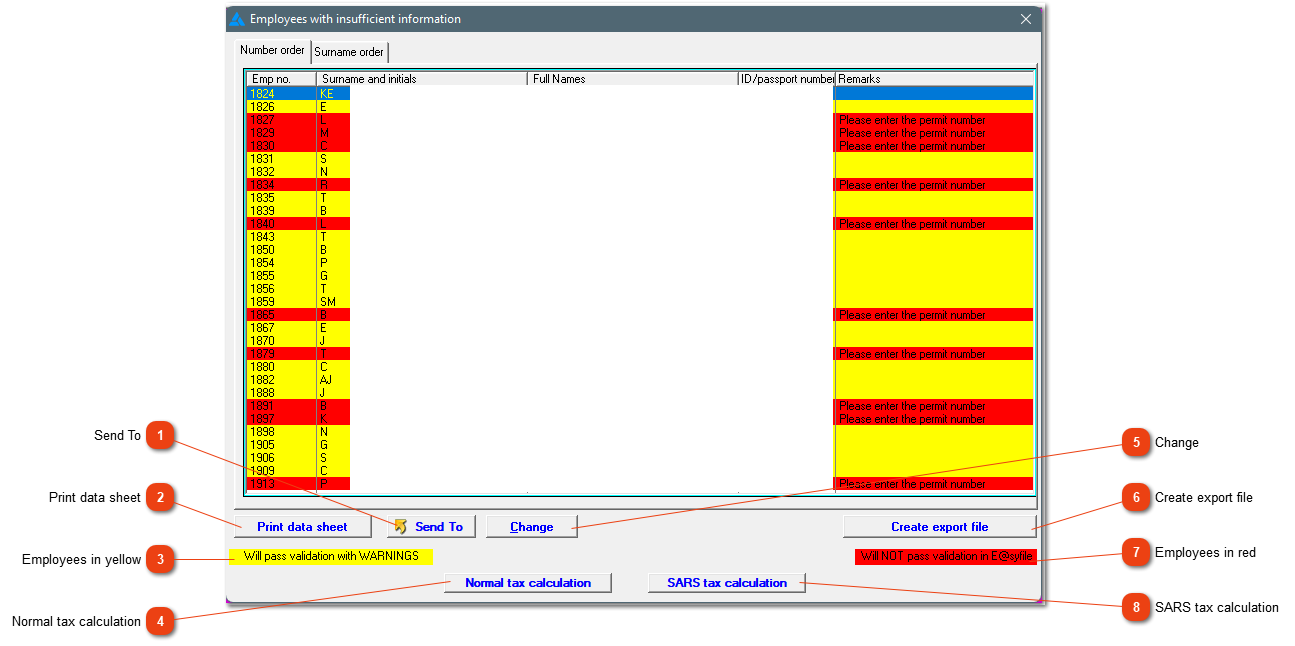The image size is (1295, 646).
Task: Select employee row 1829
Action: pos(640,132)
